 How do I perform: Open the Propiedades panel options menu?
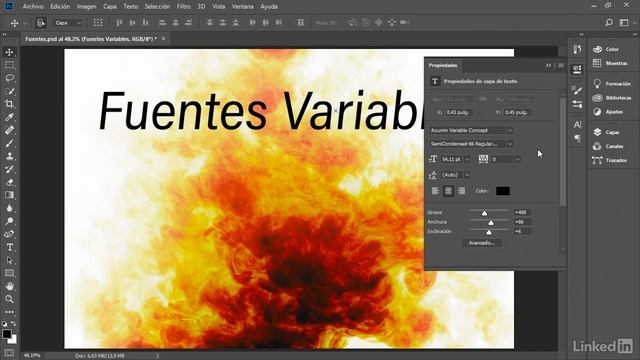tap(561, 65)
